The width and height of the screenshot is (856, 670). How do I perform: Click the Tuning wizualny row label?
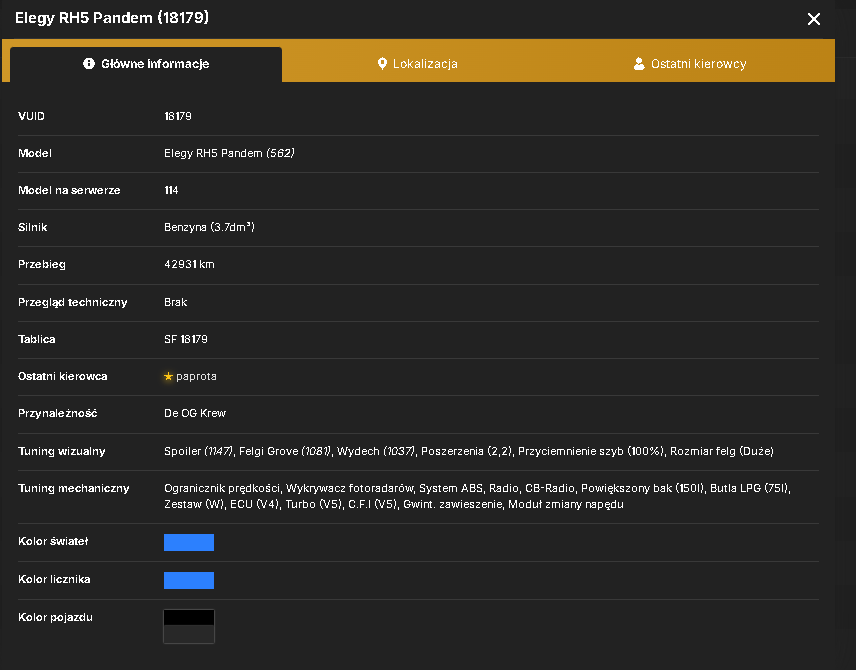pyautogui.click(x=62, y=452)
